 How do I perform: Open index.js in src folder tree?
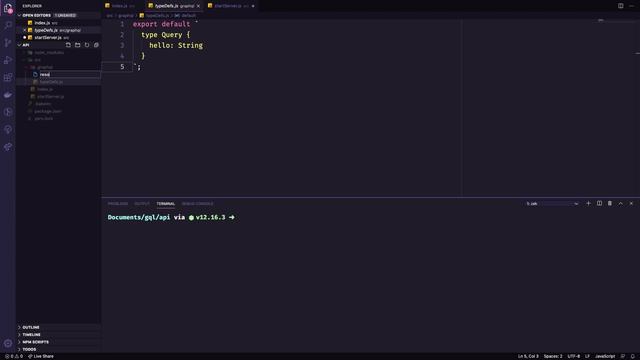(58, 89)
